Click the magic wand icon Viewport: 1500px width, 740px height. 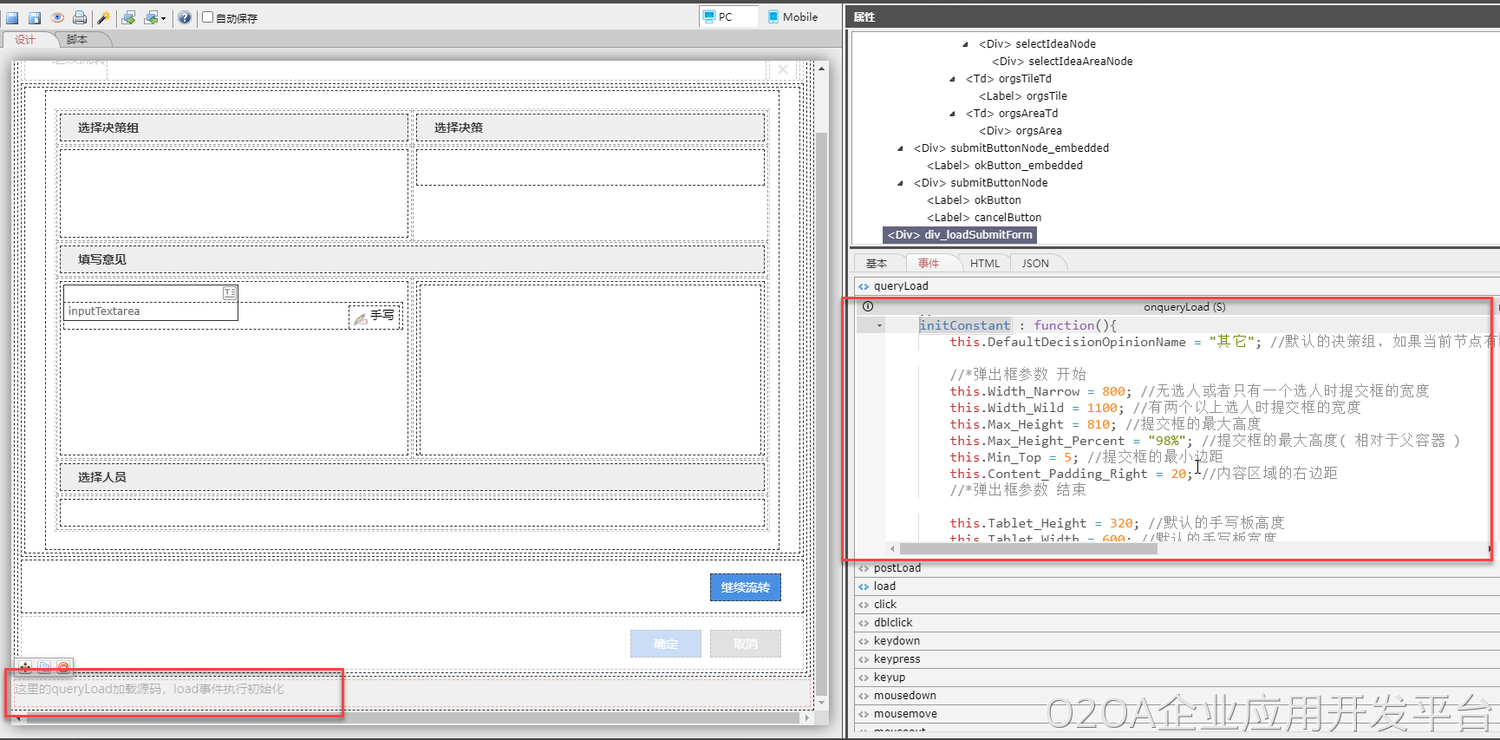[103, 18]
